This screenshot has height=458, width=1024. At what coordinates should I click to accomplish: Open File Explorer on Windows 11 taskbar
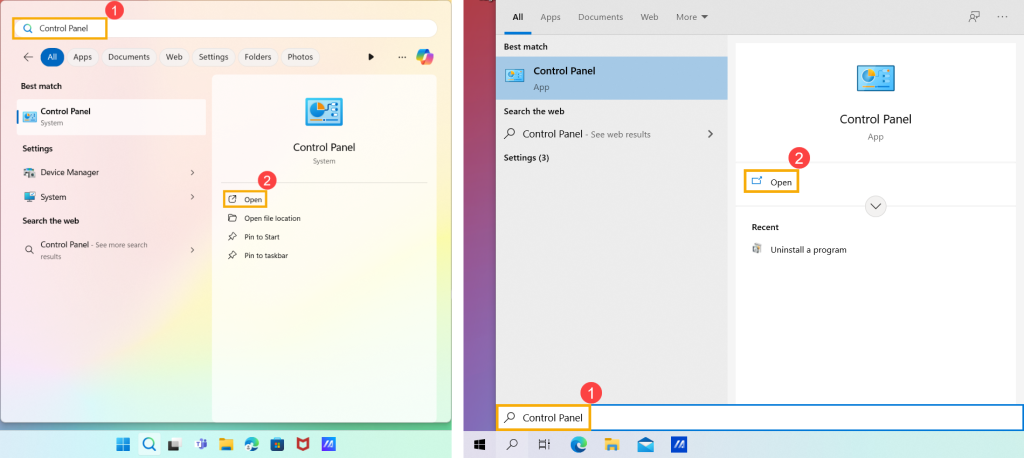pos(226,445)
